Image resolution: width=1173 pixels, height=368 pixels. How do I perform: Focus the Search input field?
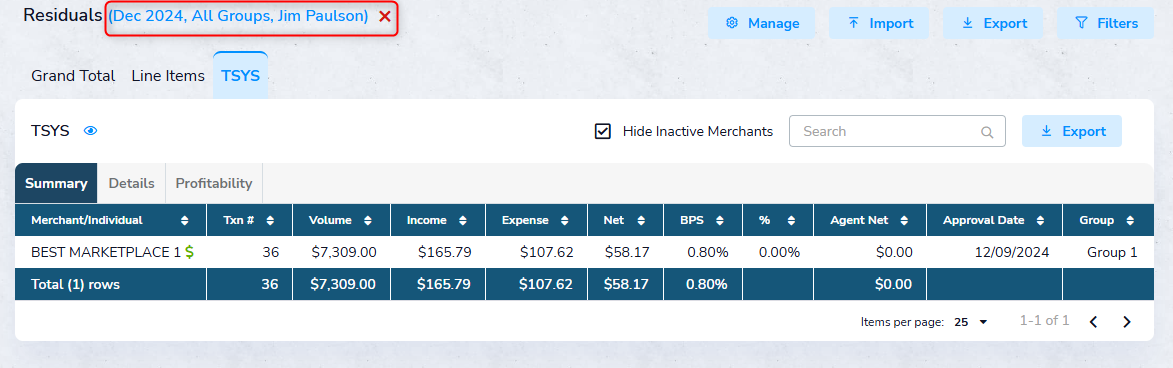pos(897,131)
